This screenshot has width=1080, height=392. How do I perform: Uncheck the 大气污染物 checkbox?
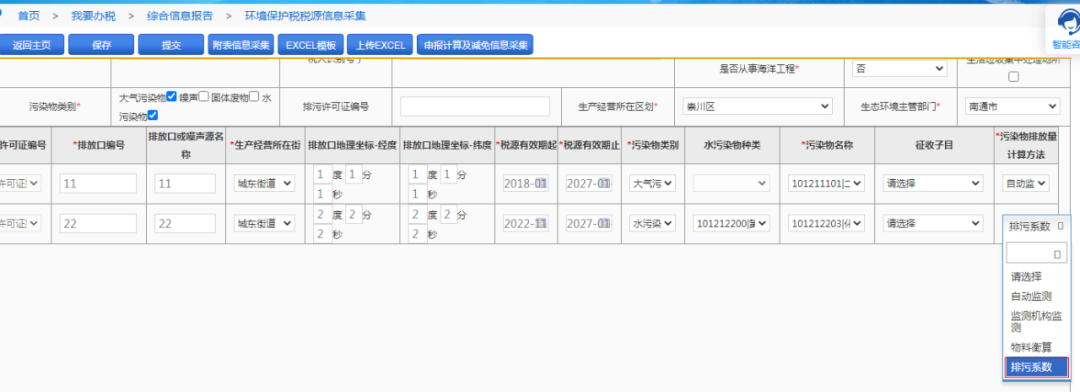(x=172, y=96)
